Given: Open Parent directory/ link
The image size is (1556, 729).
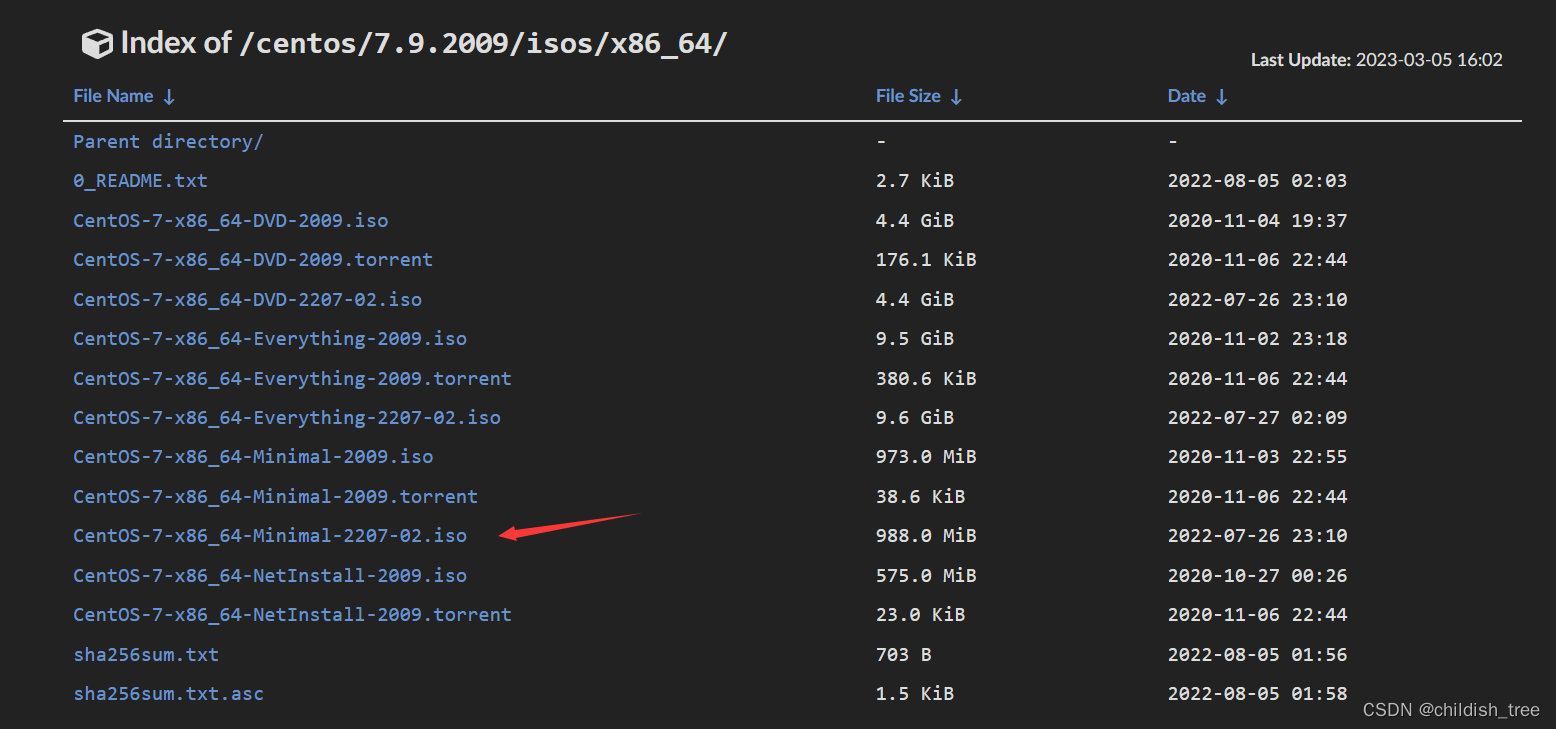Looking at the screenshot, I should 168,142.
